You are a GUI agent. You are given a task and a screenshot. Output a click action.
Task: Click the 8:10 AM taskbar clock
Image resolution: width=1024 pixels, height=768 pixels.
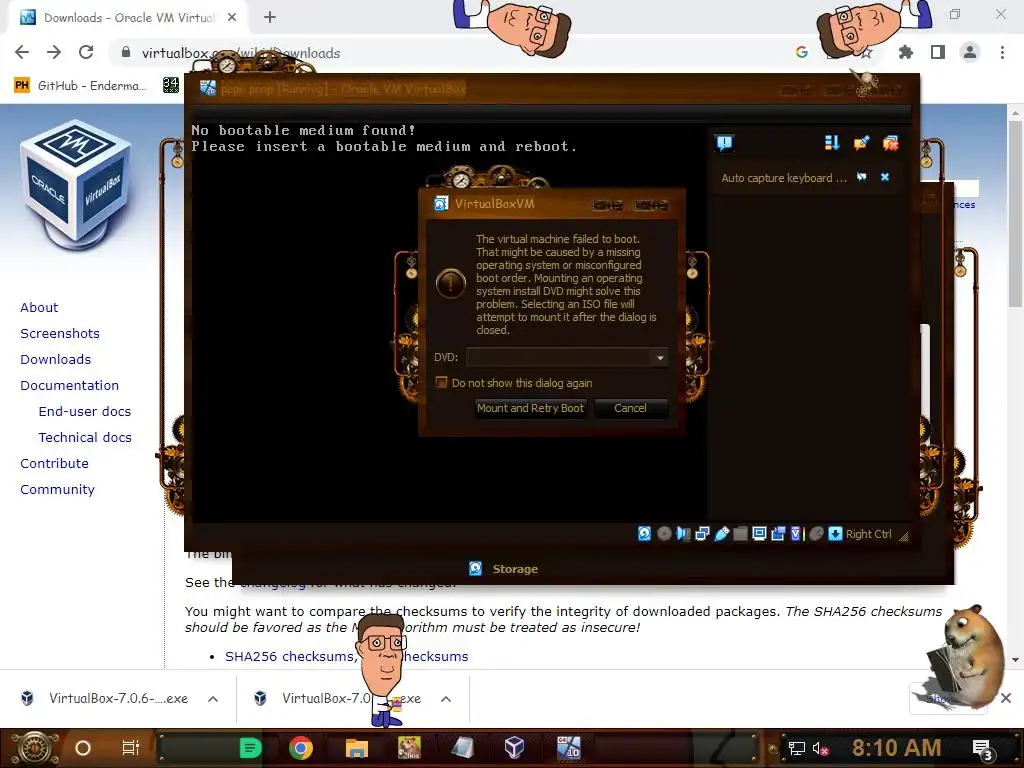point(897,747)
